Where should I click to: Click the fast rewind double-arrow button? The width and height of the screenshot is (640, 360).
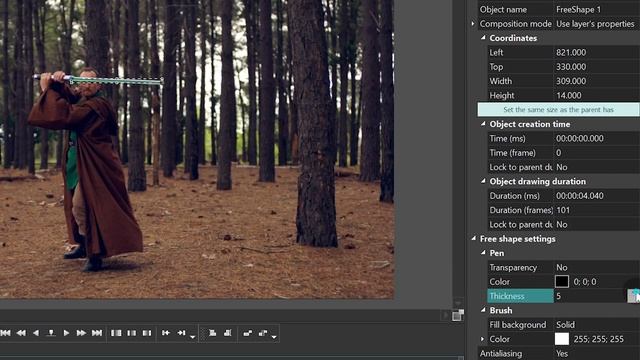[x=21, y=333]
